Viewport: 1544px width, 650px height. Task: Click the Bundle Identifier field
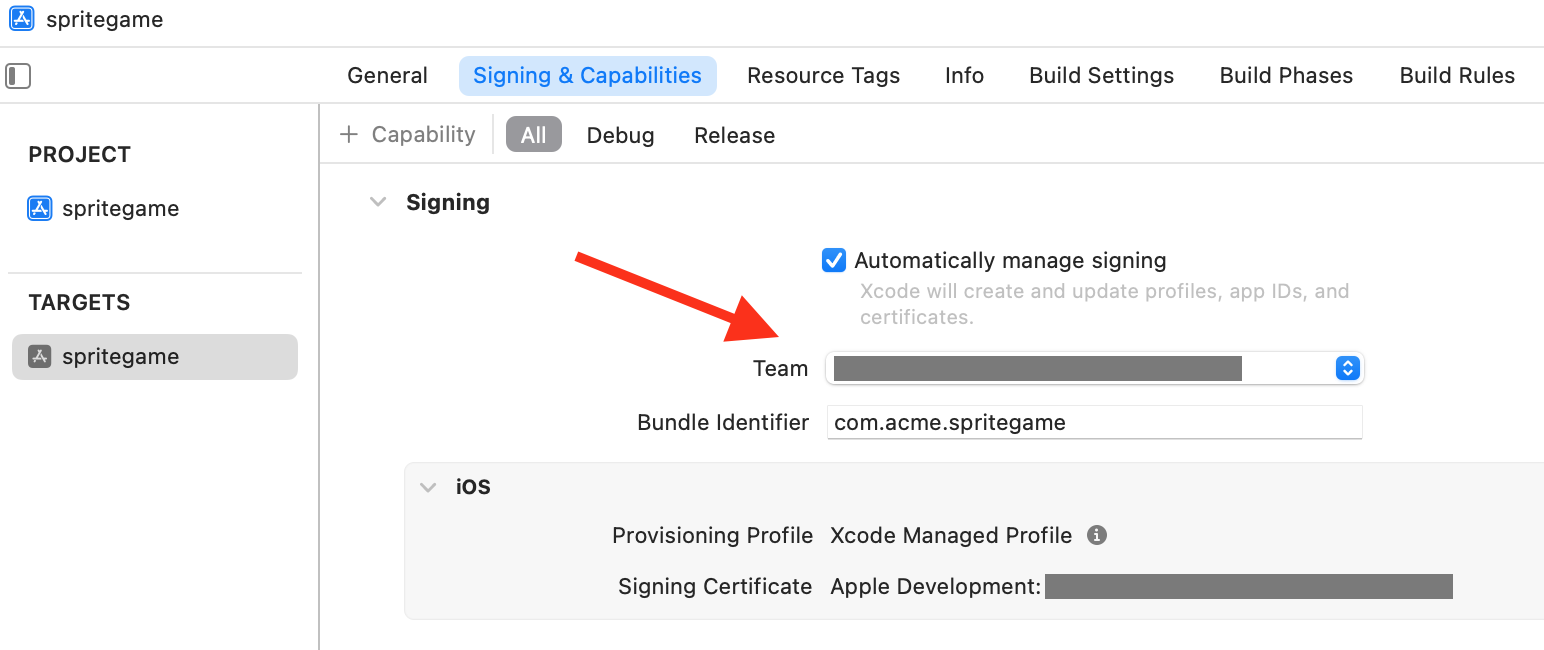pyautogui.click(x=1094, y=422)
